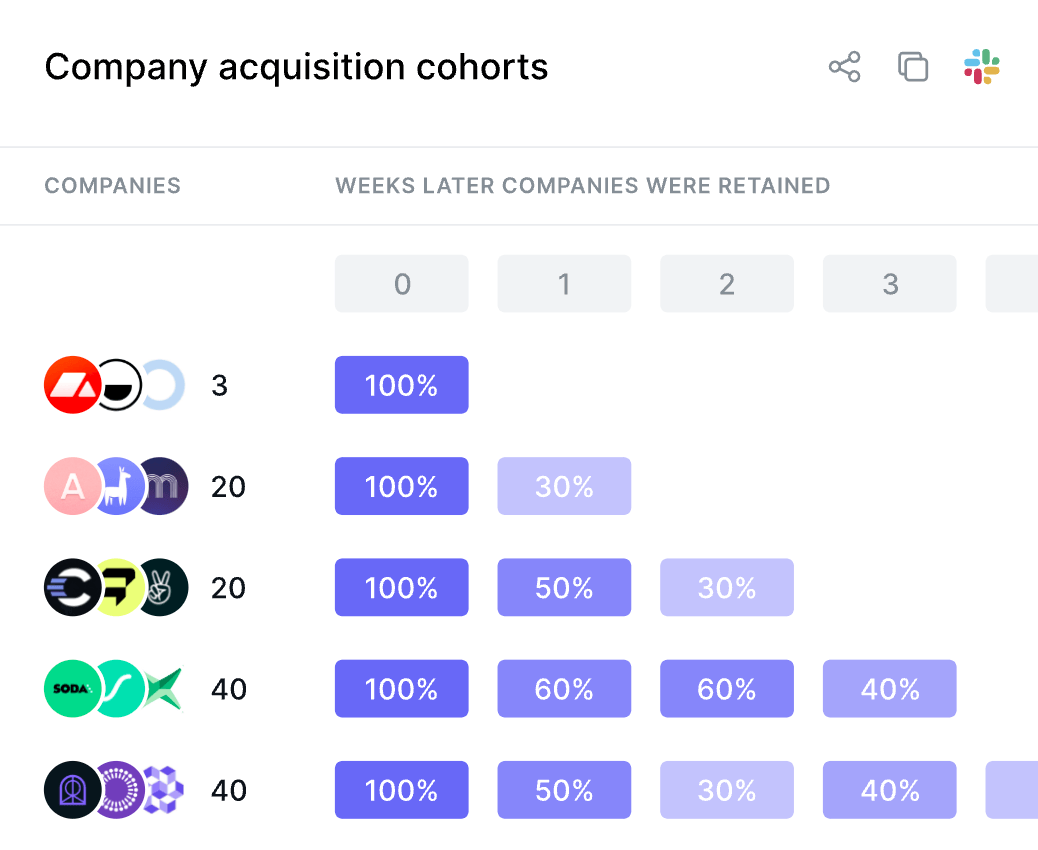Click the COMPANIES column heading
The height and width of the screenshot is (850, 1038).
(x=112, y=185)
